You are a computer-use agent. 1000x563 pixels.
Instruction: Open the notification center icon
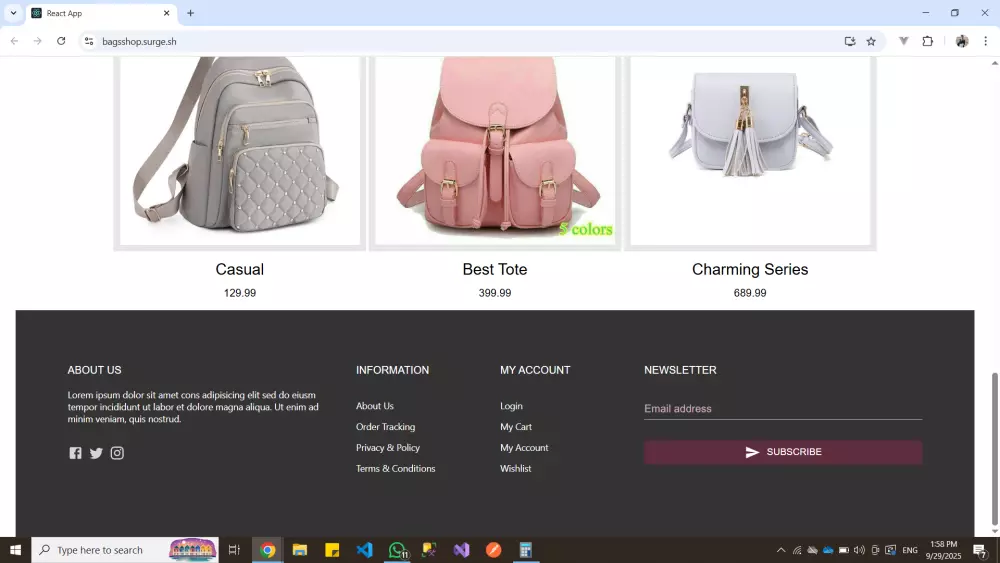point(980,550)
